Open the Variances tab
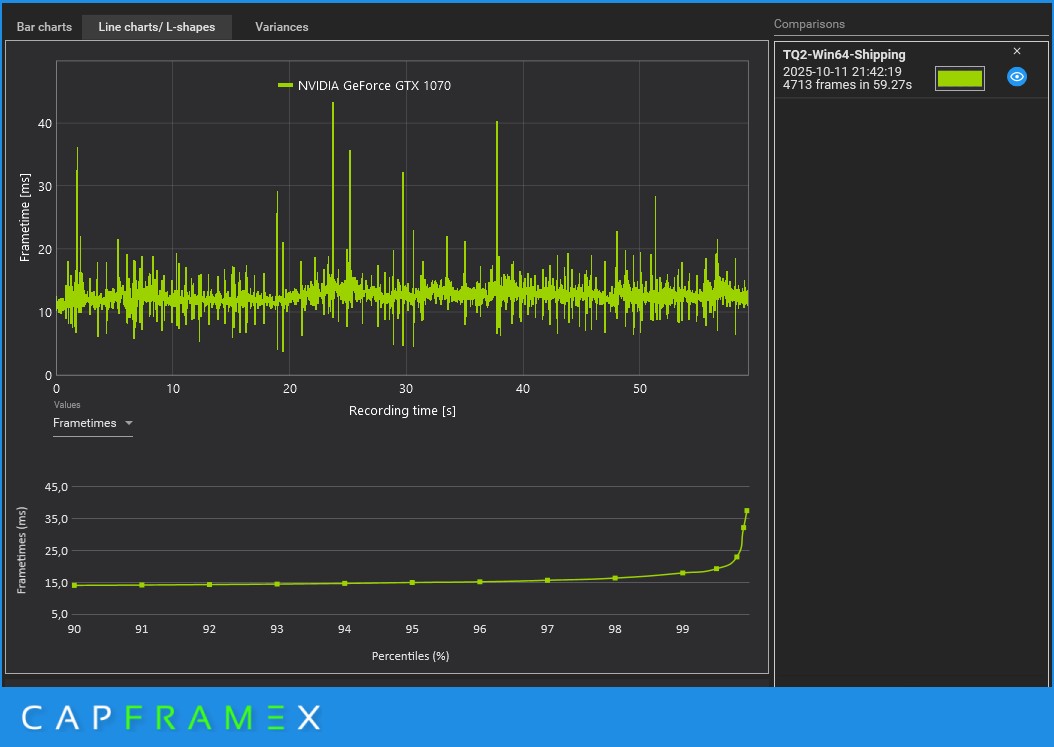 [282, 27]
